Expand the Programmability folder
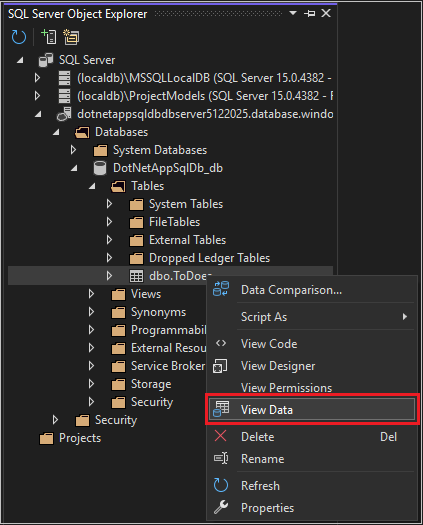The width and height of the screenshot is (423, 525). (x=91, y=330)
